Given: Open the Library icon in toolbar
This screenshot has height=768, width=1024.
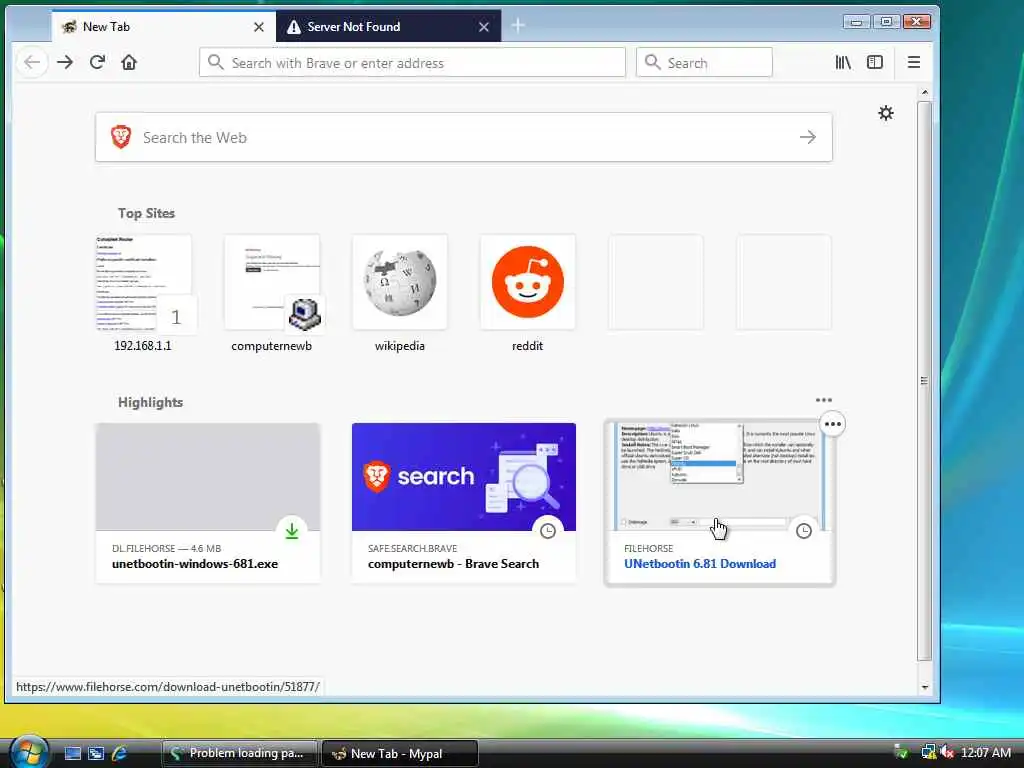Looking at the screenshot, I should pyautogui.click(x=842, y=63).
